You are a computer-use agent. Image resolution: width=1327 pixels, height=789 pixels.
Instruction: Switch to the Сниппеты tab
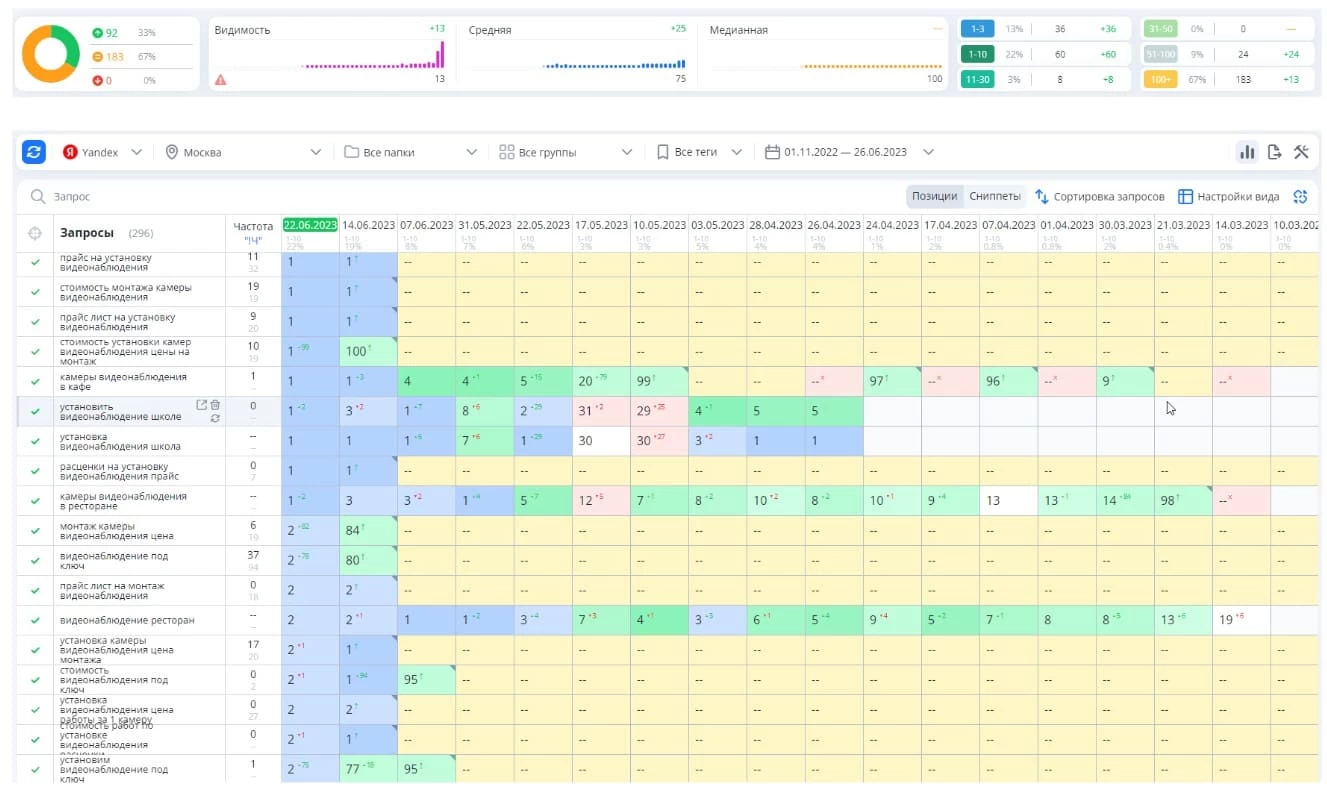[994, 196]
